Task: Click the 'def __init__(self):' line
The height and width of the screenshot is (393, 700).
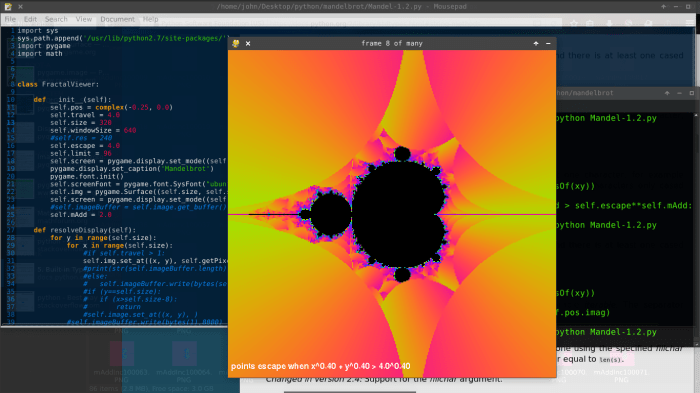Action: click(72, 99)
